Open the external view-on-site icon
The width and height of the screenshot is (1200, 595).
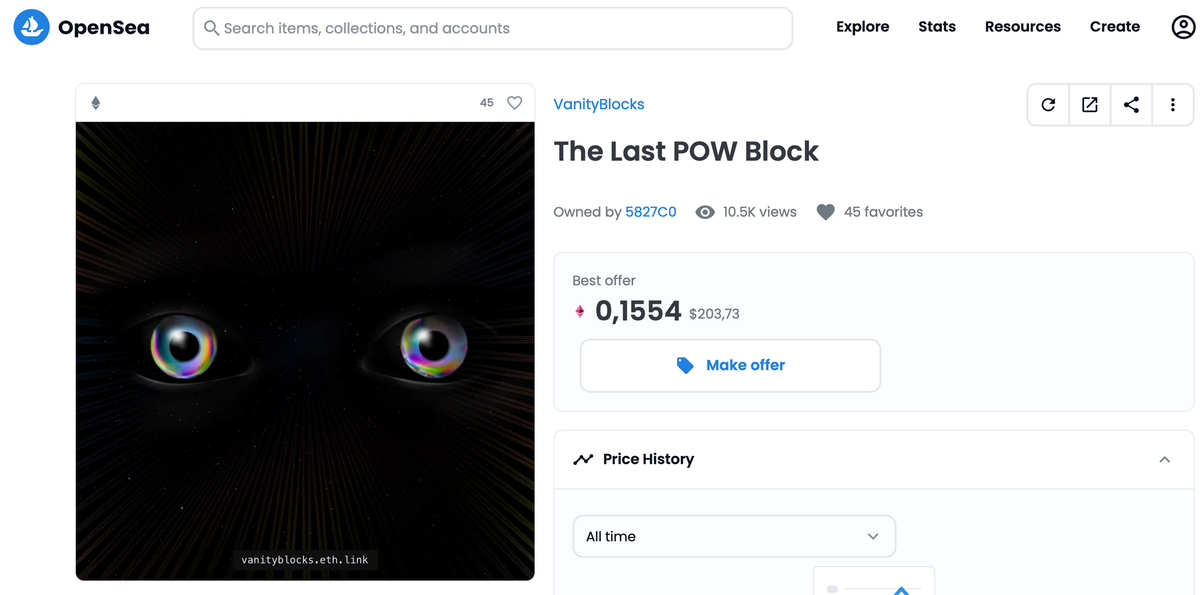pyautogui.click(x=1090, y=105)
